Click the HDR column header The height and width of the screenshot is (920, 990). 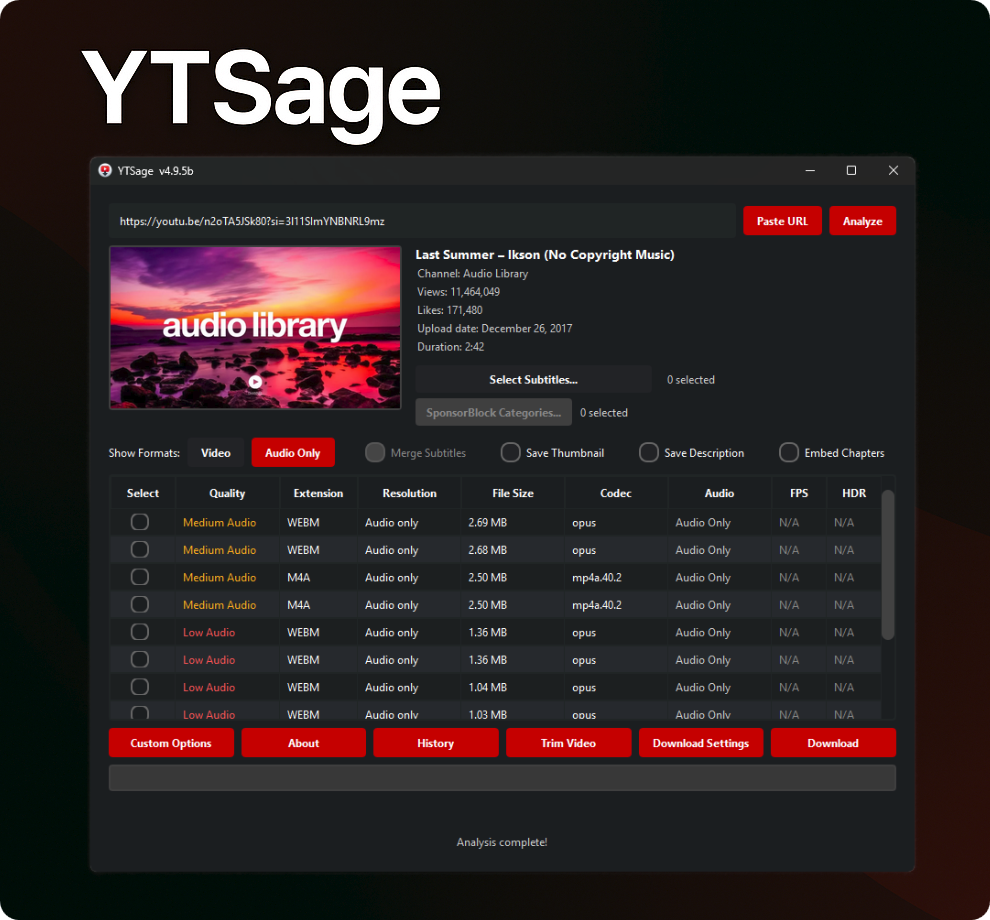pyautogui.click(x=854, y=493)
